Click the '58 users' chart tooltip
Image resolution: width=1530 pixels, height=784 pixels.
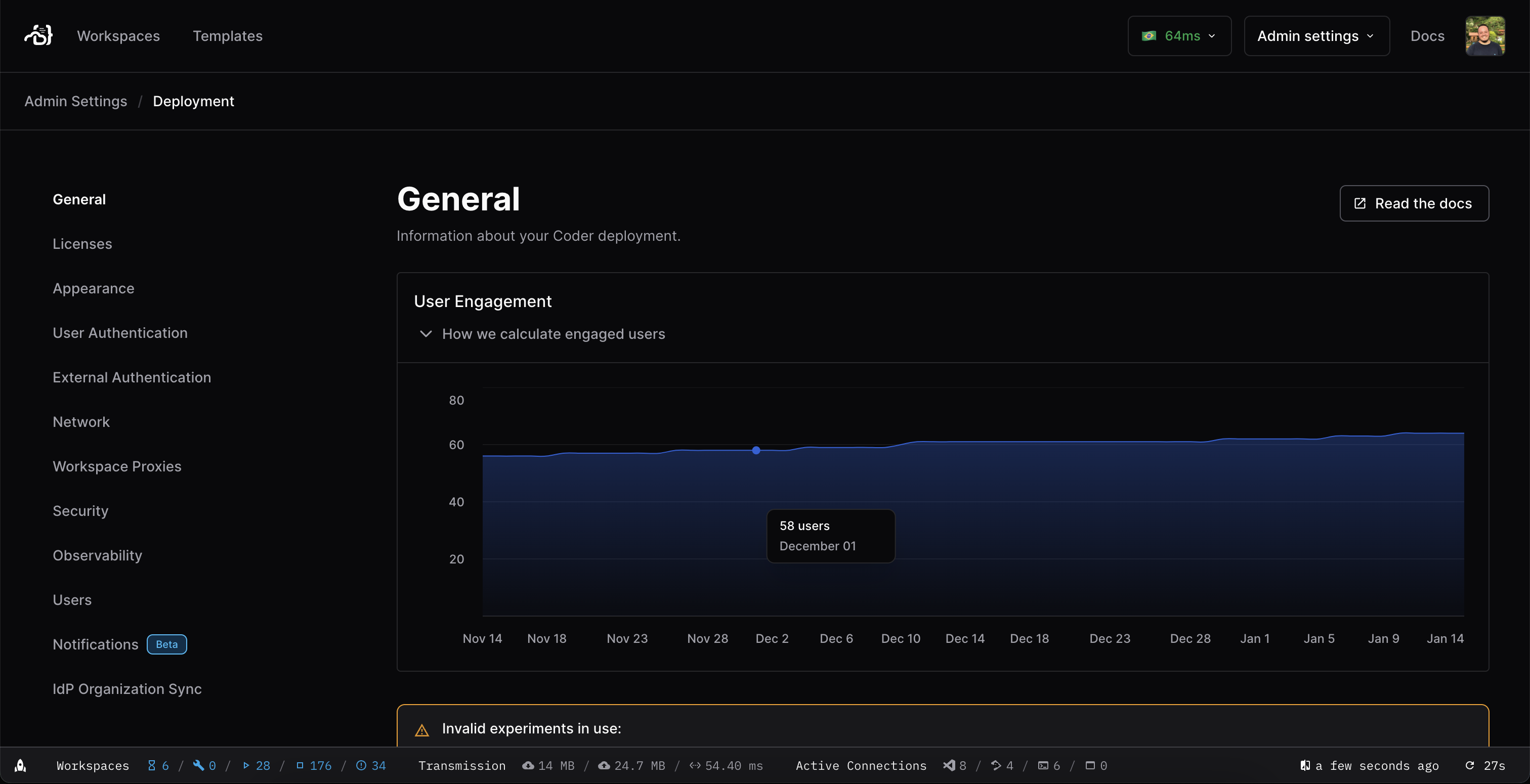tap(830, 536)
